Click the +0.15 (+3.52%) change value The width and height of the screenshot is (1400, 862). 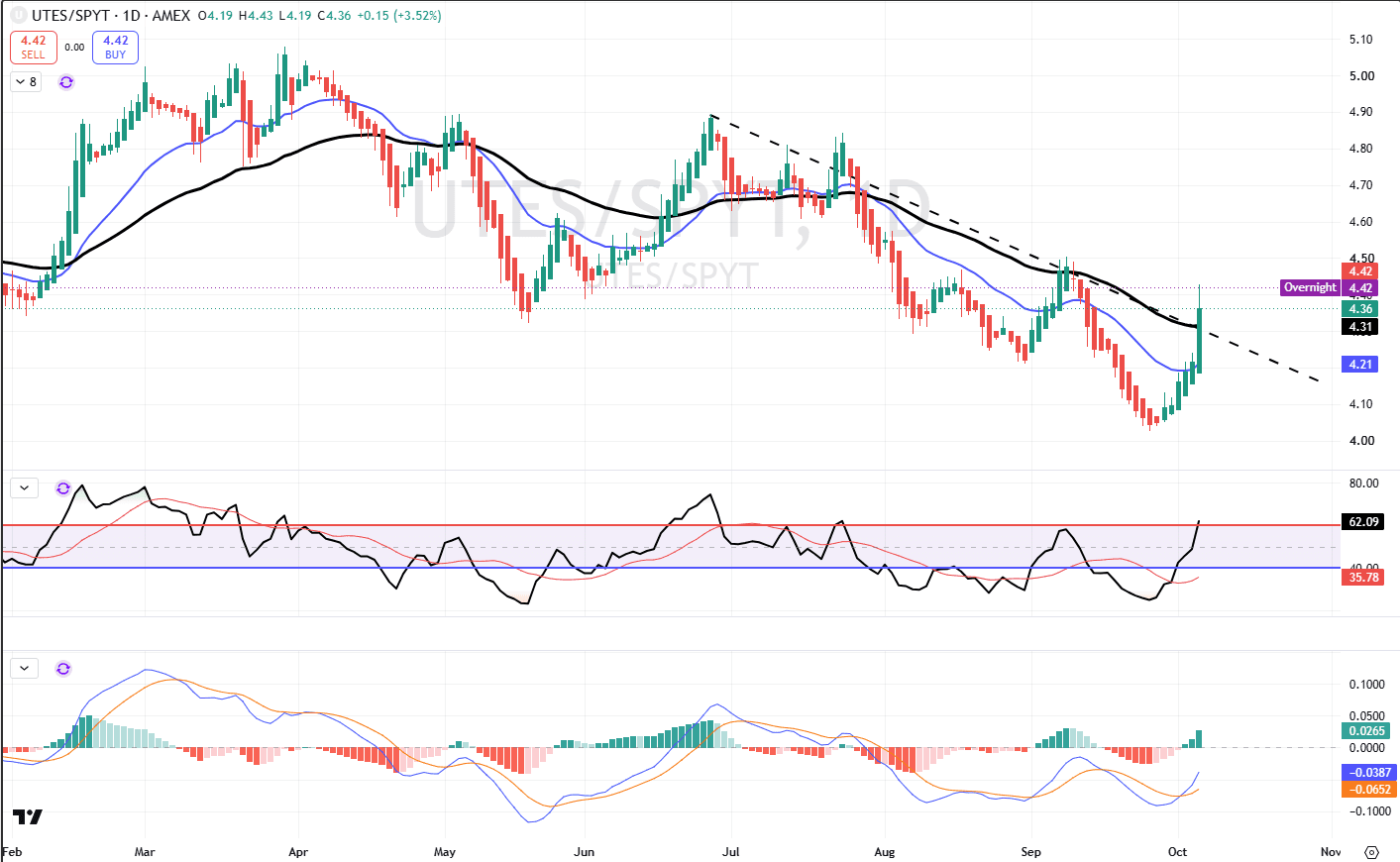401,16
